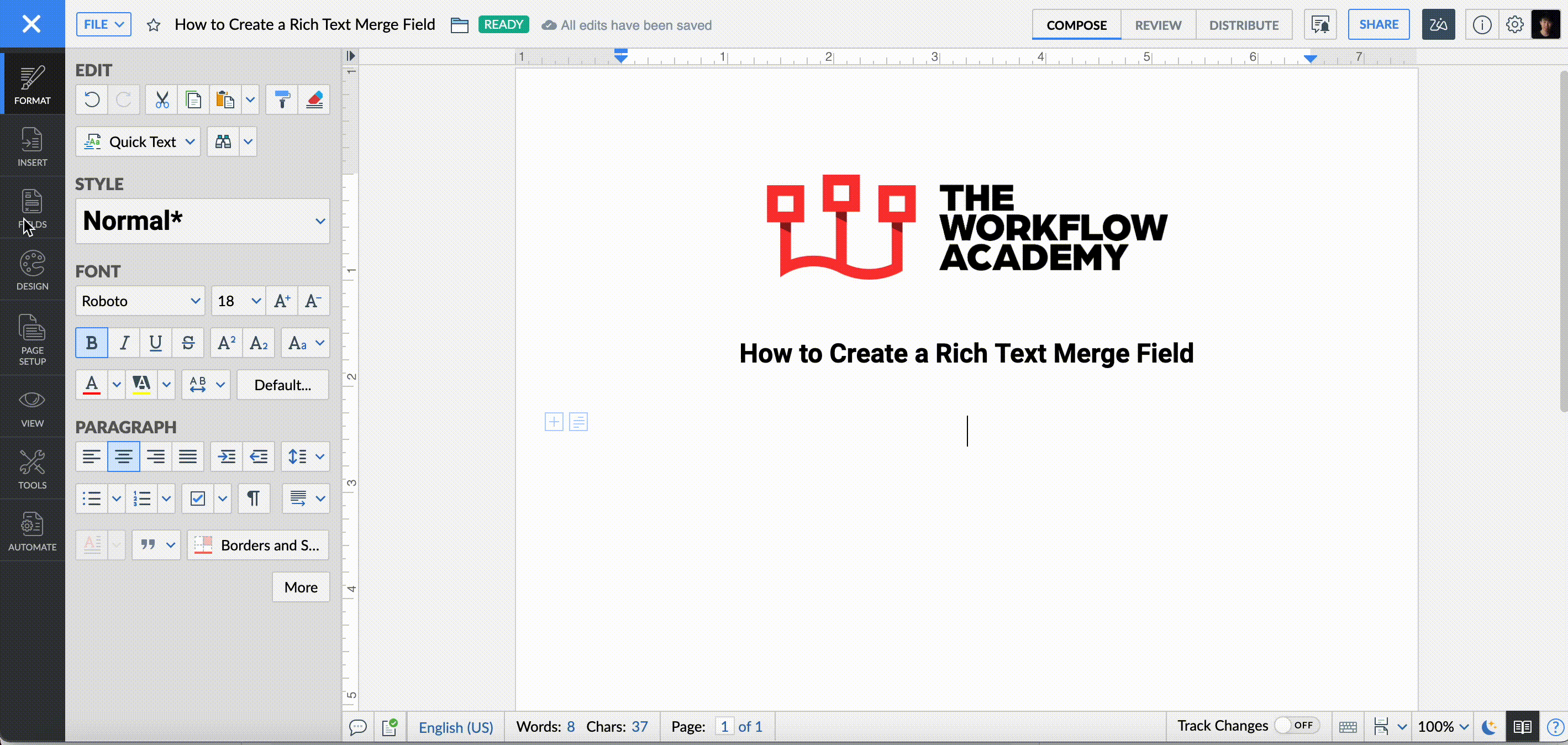The image size is (1568, 745).
Task: Open the Design sidebar panel
Action: 32,270
